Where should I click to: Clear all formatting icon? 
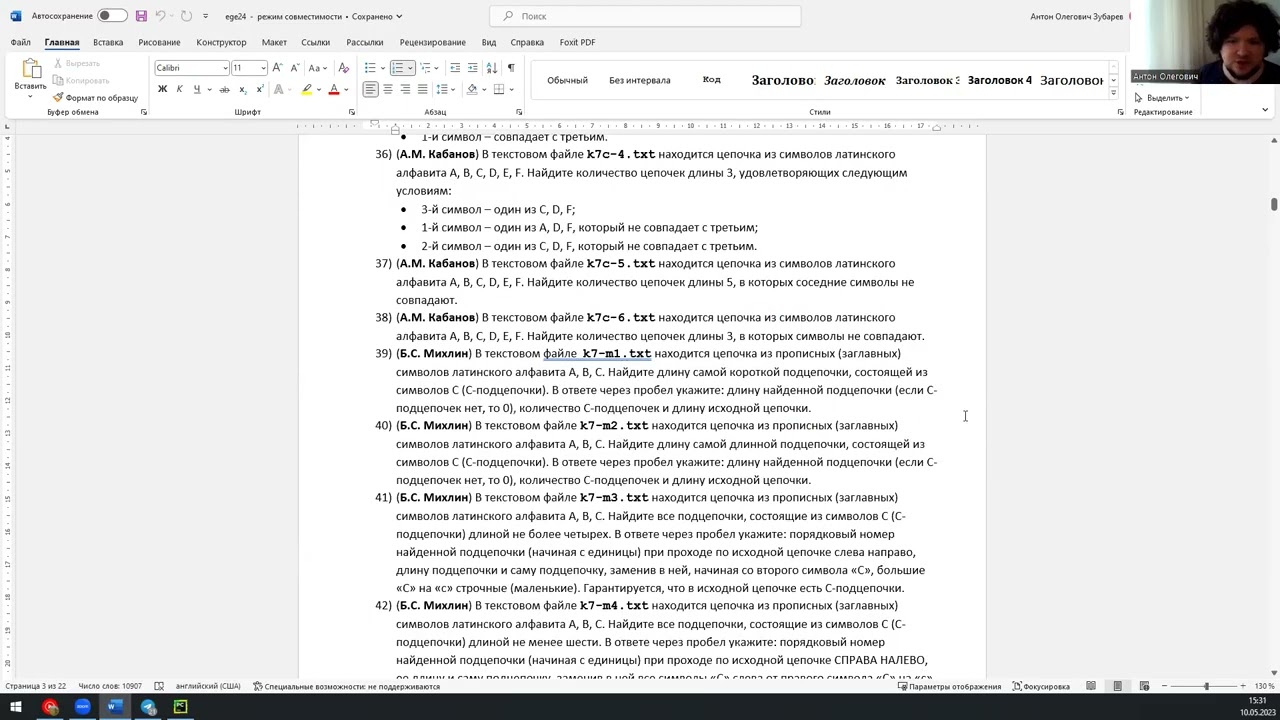[344, 68]
